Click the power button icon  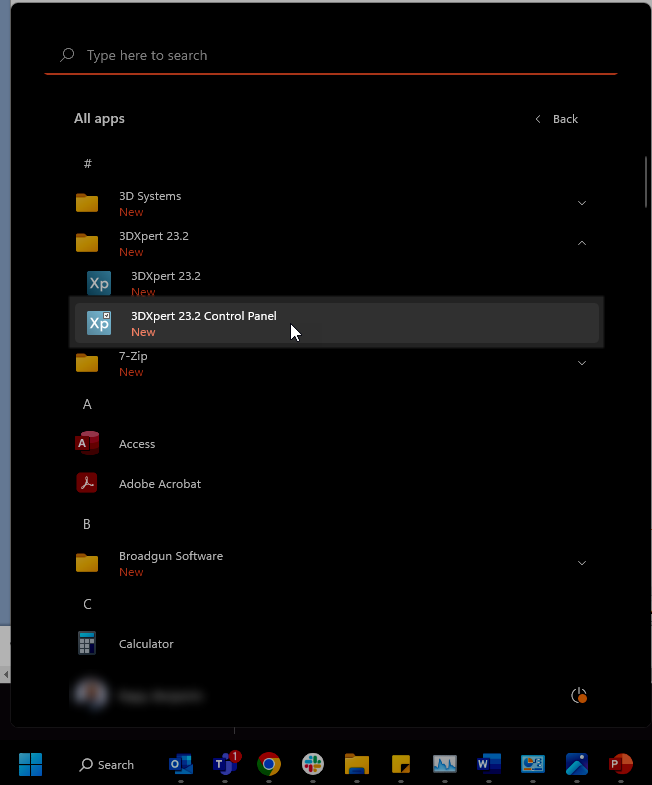(578, 695)
